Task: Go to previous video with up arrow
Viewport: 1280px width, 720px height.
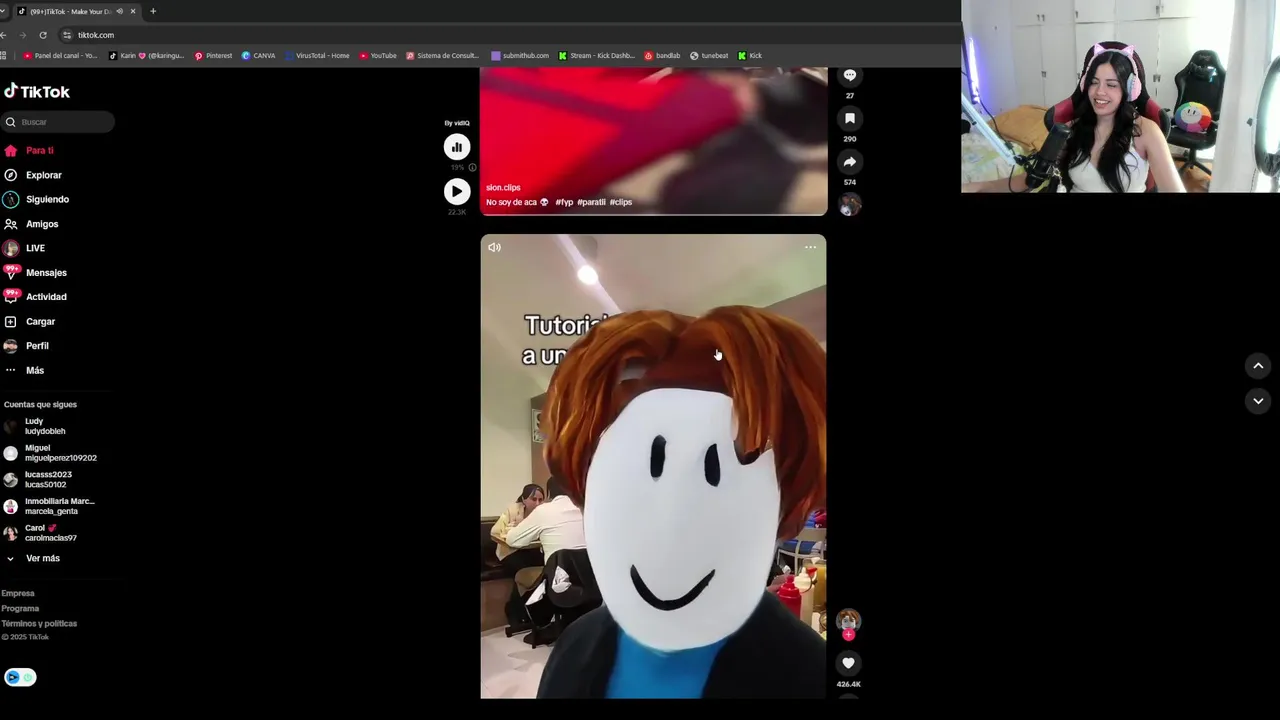Action: coord(1258,366)
